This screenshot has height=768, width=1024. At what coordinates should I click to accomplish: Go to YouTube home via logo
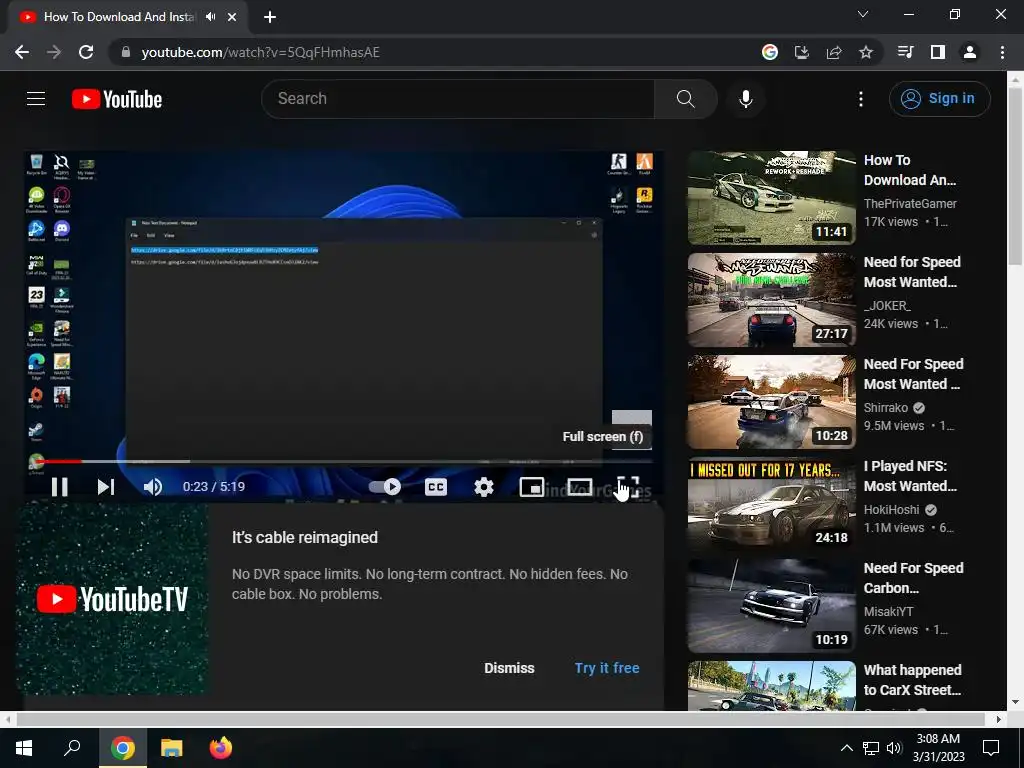coord(117,99)
